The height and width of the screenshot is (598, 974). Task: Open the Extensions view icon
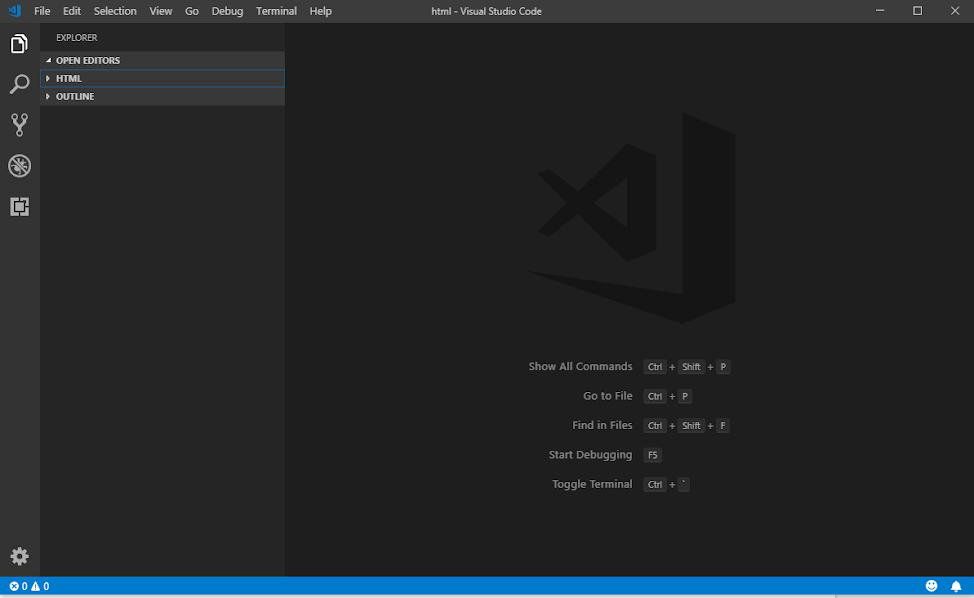tap(19, 207)
